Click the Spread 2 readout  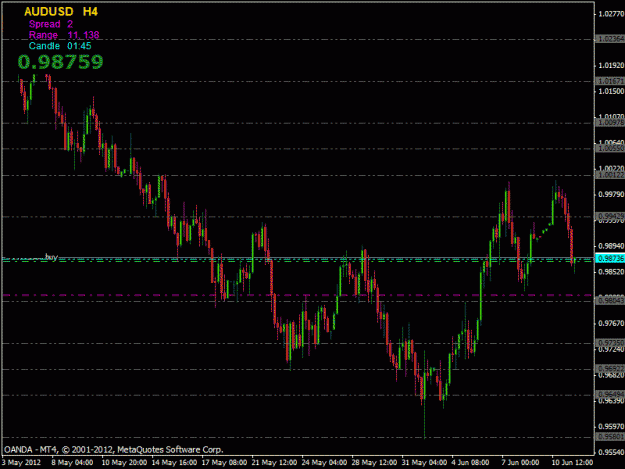click(51, 24)
